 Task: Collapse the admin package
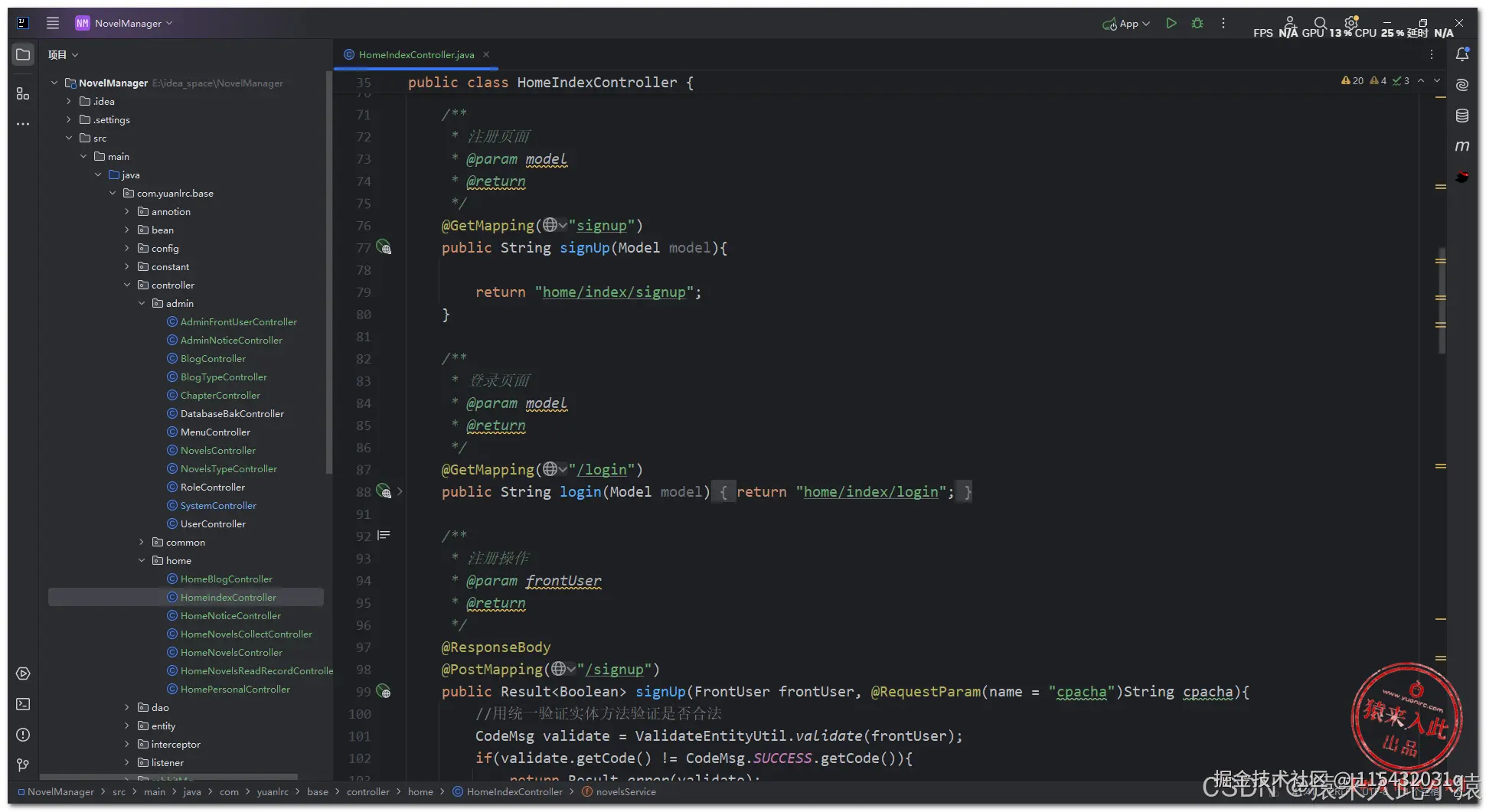(x=142, y=303)
